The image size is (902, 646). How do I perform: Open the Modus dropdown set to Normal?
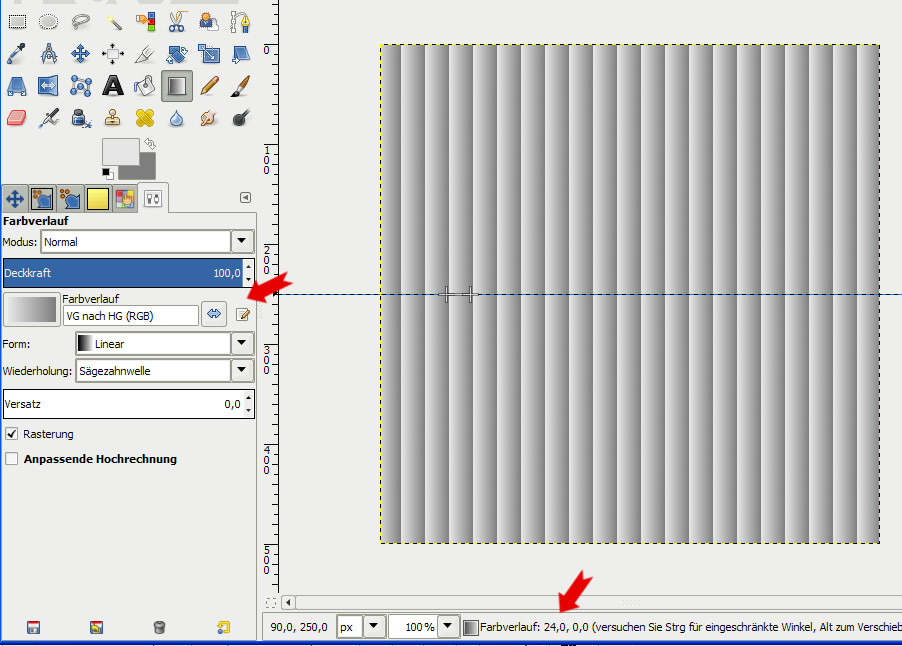(147, 242)
